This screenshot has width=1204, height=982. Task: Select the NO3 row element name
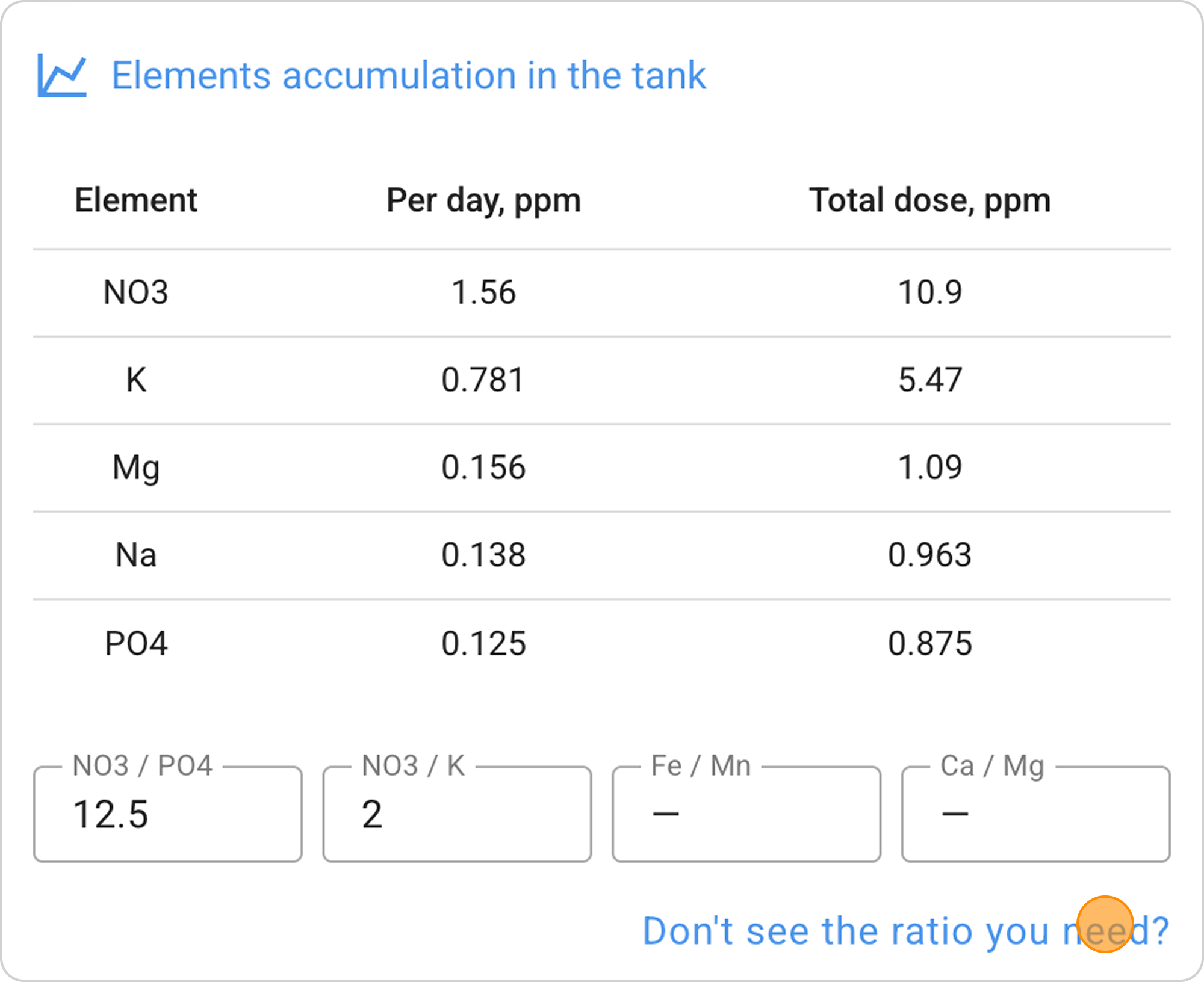click(x=136, y=292)
